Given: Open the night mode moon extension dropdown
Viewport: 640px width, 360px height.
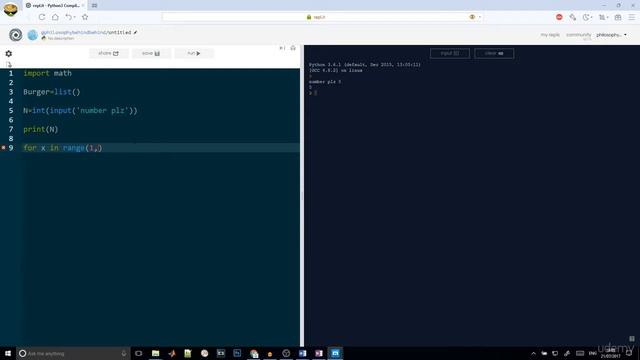Looking at the screenshot, I should tap(587, 17).
